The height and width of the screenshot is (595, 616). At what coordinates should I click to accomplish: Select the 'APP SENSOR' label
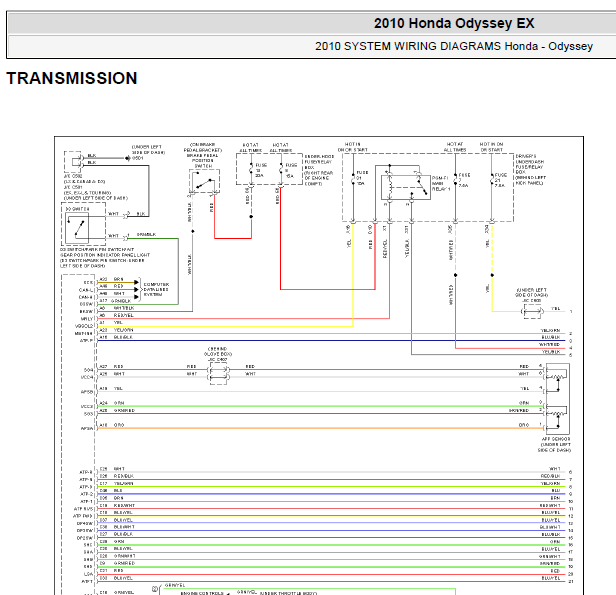pyautogui.click(x=556, y=439)
